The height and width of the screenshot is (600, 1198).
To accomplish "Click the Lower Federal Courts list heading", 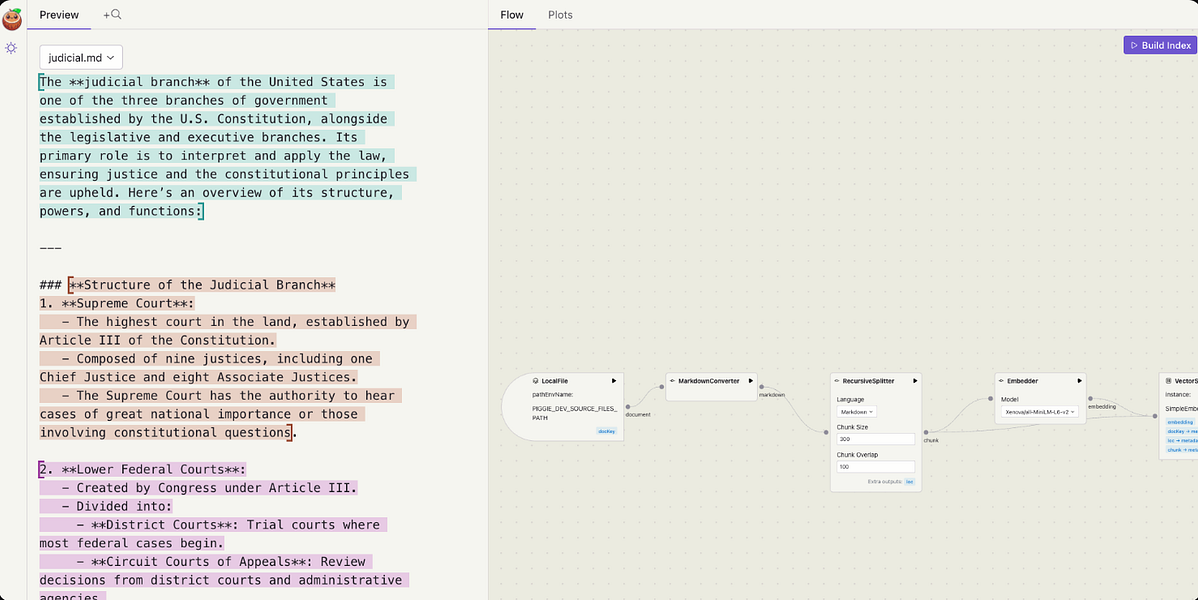I will pyautogui.click(x=143, y=469).
